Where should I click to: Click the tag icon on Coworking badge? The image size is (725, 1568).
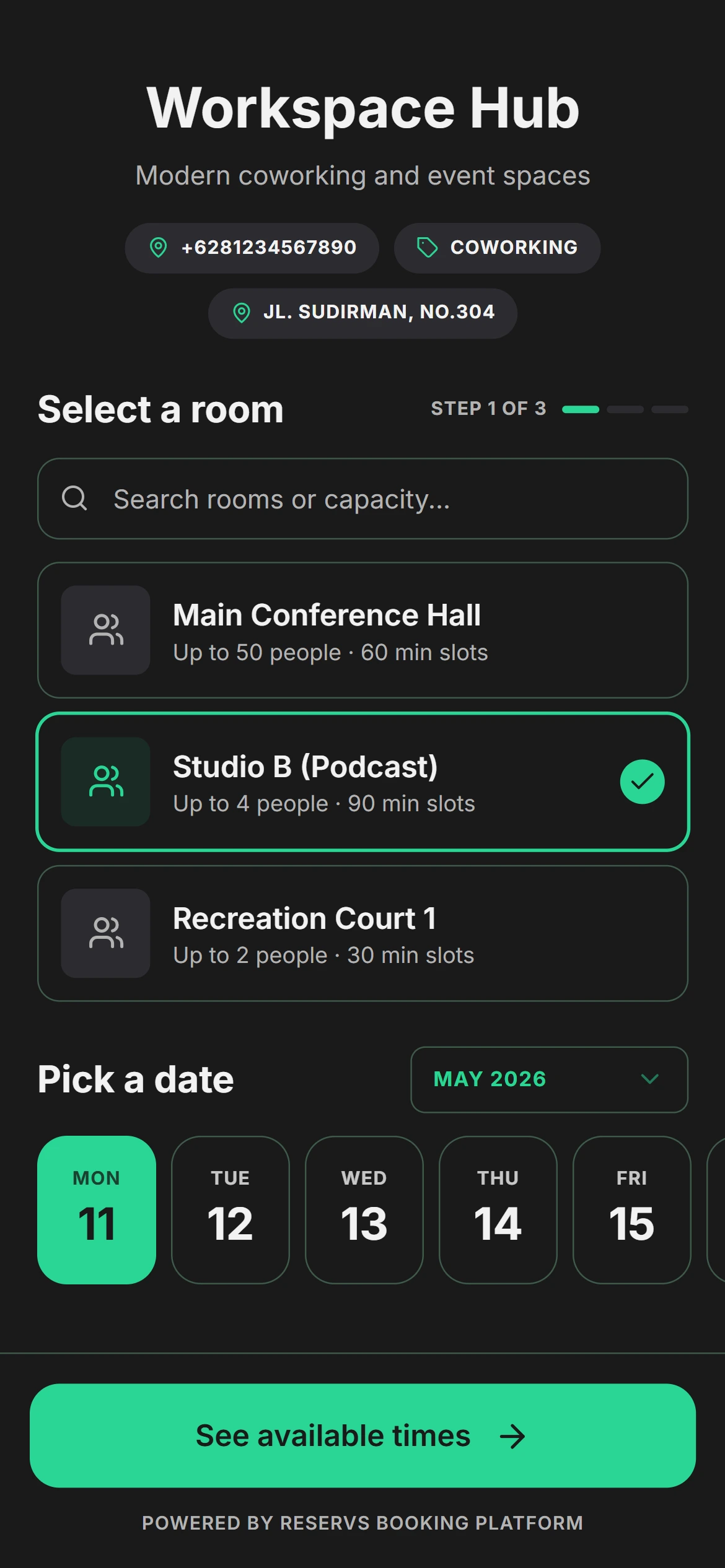point(427,248)
